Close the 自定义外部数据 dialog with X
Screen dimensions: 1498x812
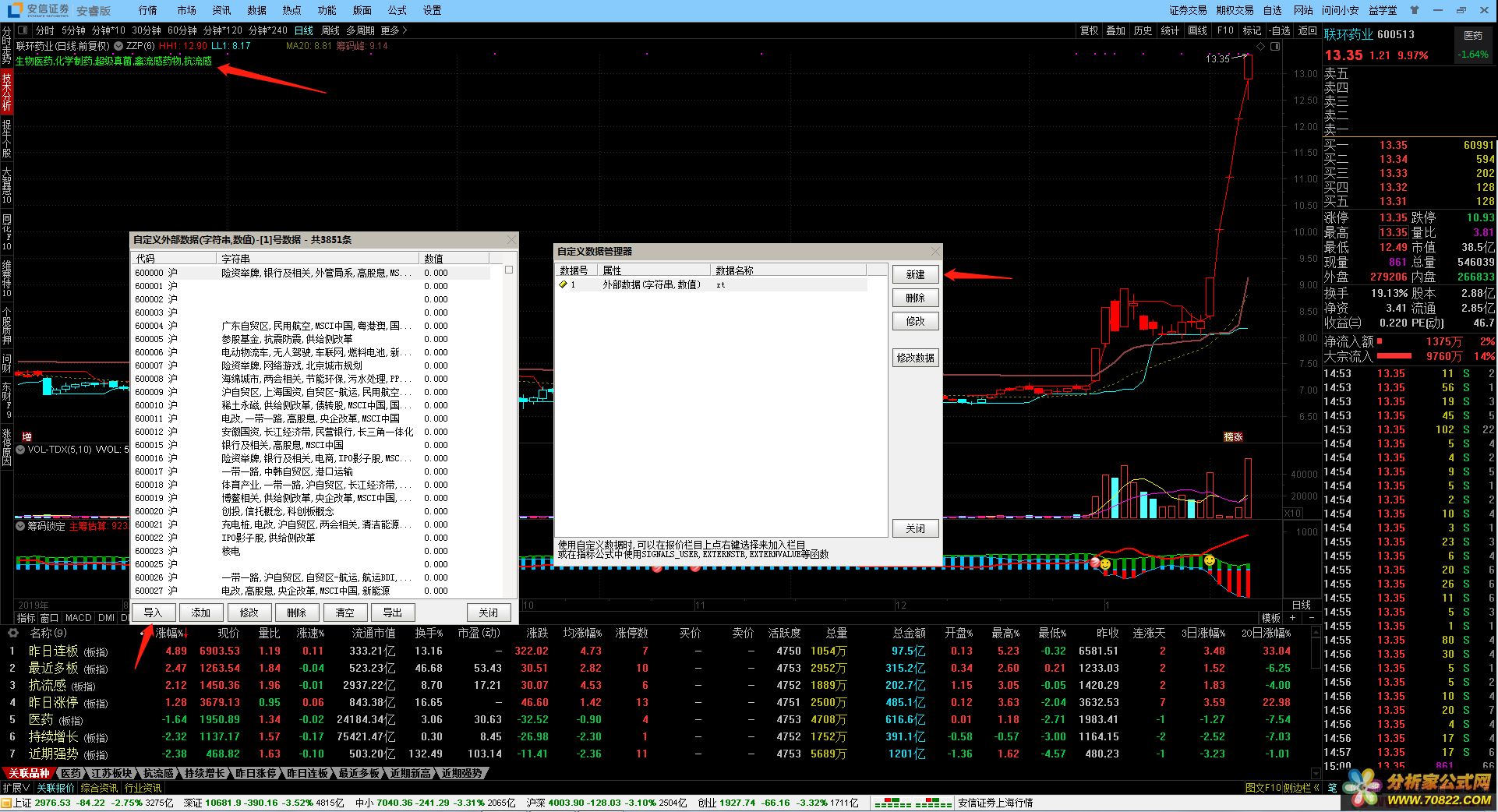coord(511,239)
